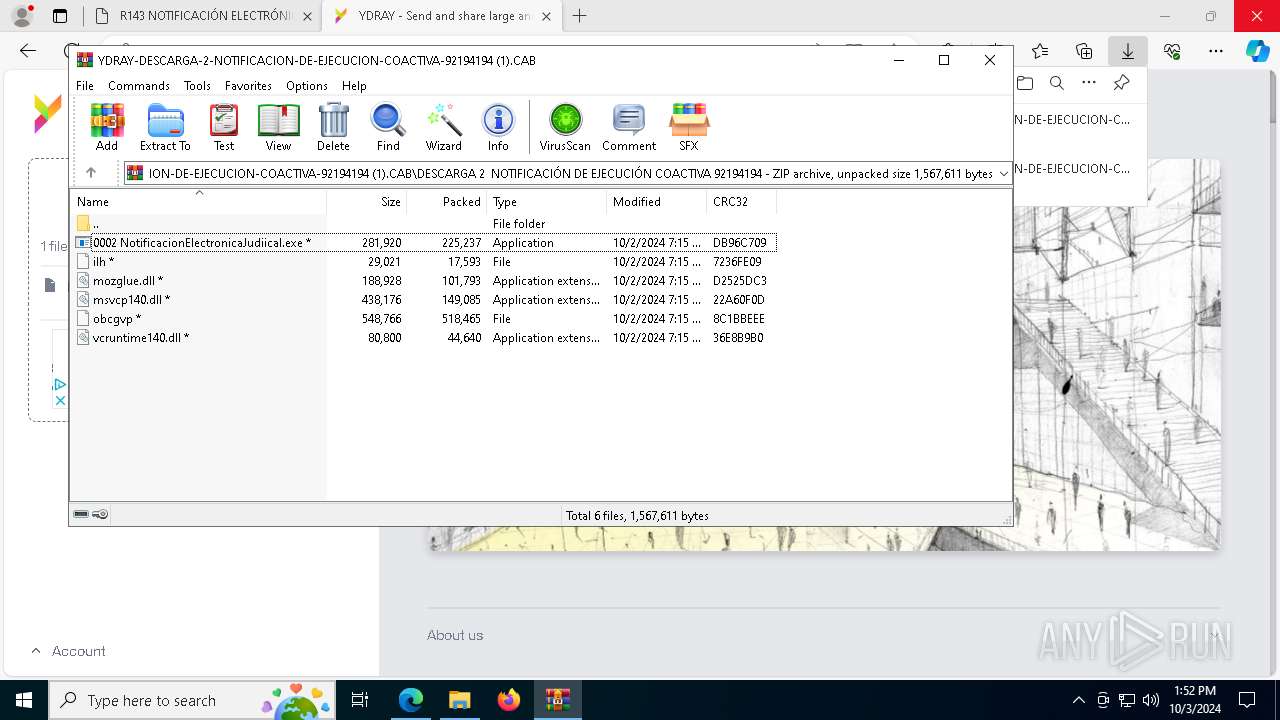Screen dimensions: 1280x720
Task: Click the volume icon in system tray
Action: (1151, 700)
